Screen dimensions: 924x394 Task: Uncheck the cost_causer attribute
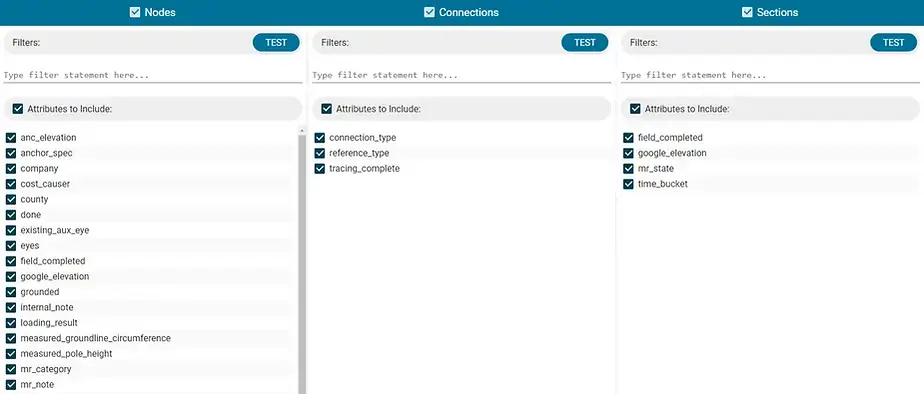point(11,184)
